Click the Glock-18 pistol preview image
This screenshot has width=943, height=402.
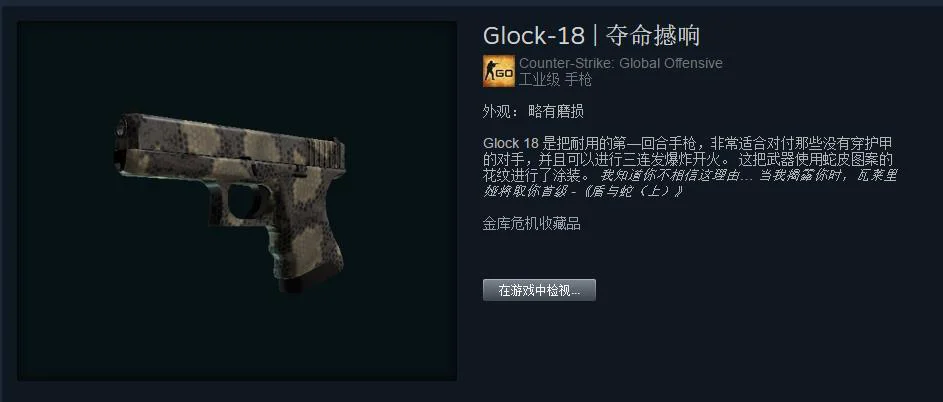[230, 203]
